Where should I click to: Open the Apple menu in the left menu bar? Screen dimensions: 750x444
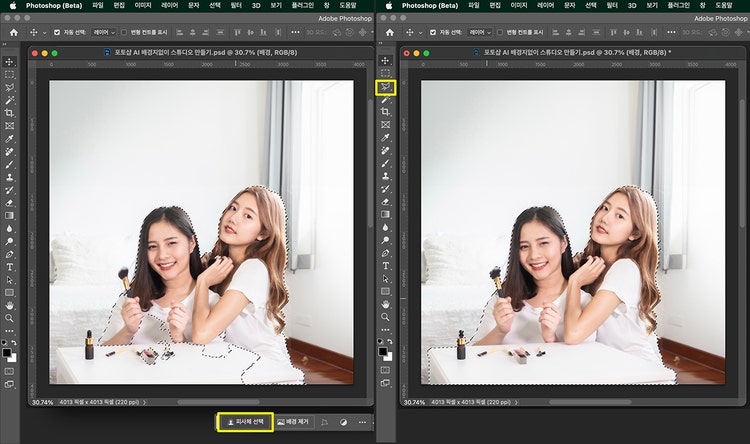point(12,5)
